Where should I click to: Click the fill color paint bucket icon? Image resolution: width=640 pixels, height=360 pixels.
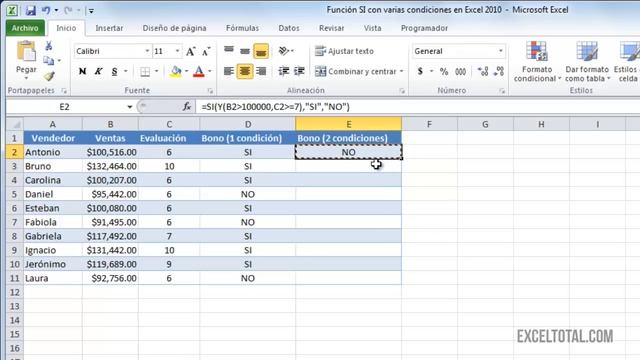click(x=176, y=71)
